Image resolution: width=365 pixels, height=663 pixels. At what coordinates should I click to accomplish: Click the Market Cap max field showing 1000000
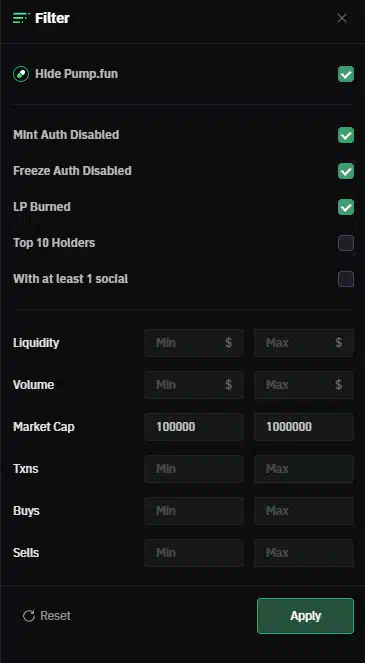tap(304, 427)
